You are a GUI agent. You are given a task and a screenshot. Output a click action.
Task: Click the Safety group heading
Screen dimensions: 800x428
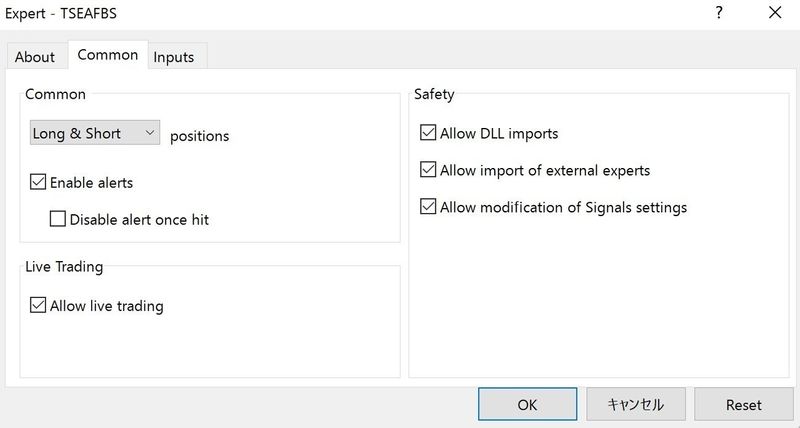434,95
